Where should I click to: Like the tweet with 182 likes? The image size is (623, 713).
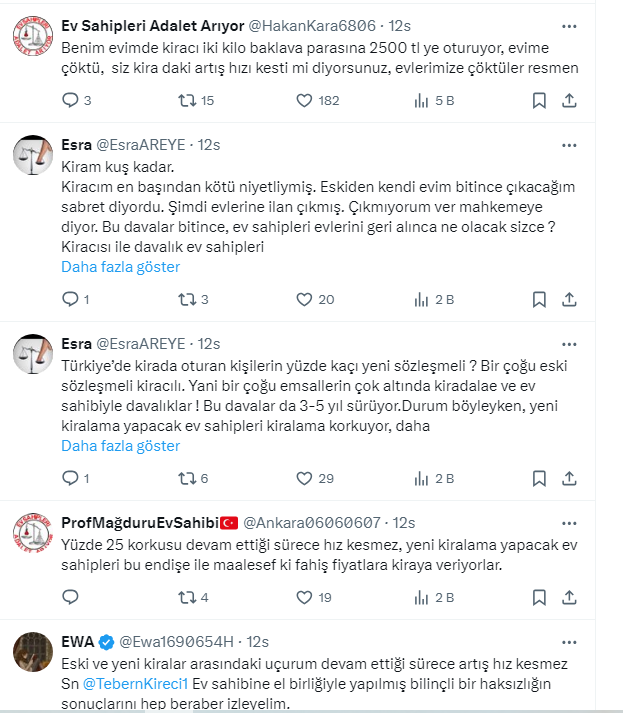coord(304,100)
